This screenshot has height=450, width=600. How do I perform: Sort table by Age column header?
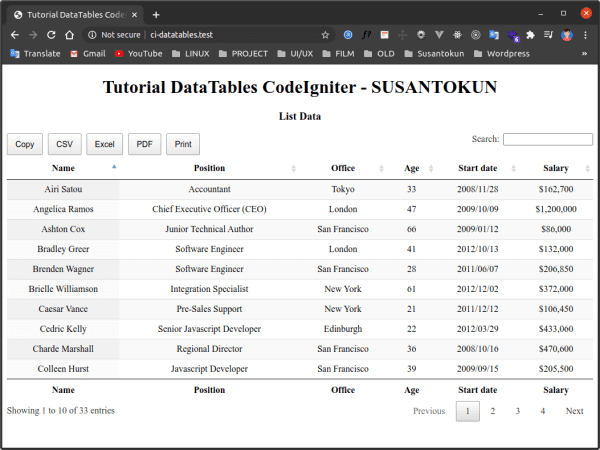[412, 168]
